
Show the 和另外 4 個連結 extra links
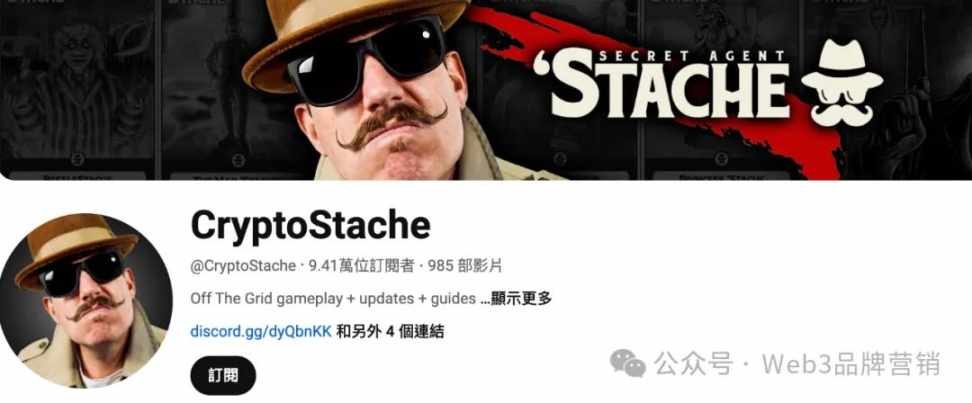pyautogui.click(x=390, y=332)
